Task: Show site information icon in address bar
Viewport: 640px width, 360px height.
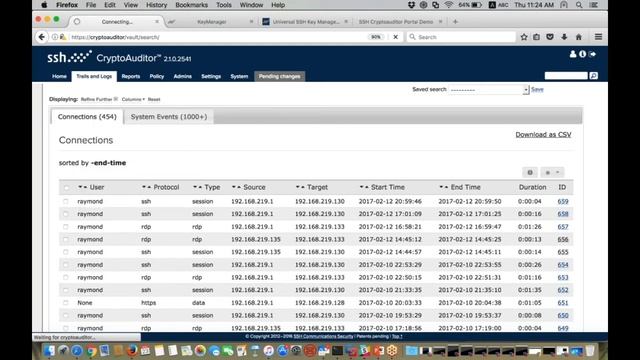Action: click(55, 37)
